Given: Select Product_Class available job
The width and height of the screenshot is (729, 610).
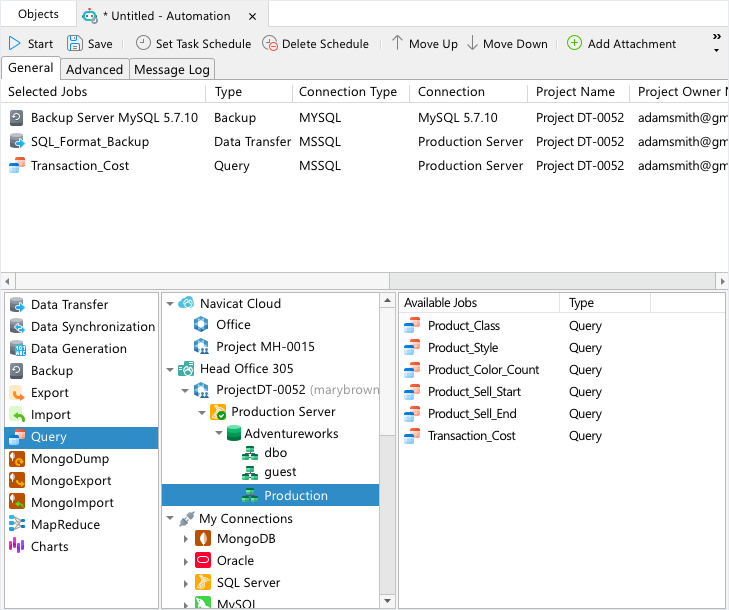Looking at the screenshot, I should click(562, 325).
